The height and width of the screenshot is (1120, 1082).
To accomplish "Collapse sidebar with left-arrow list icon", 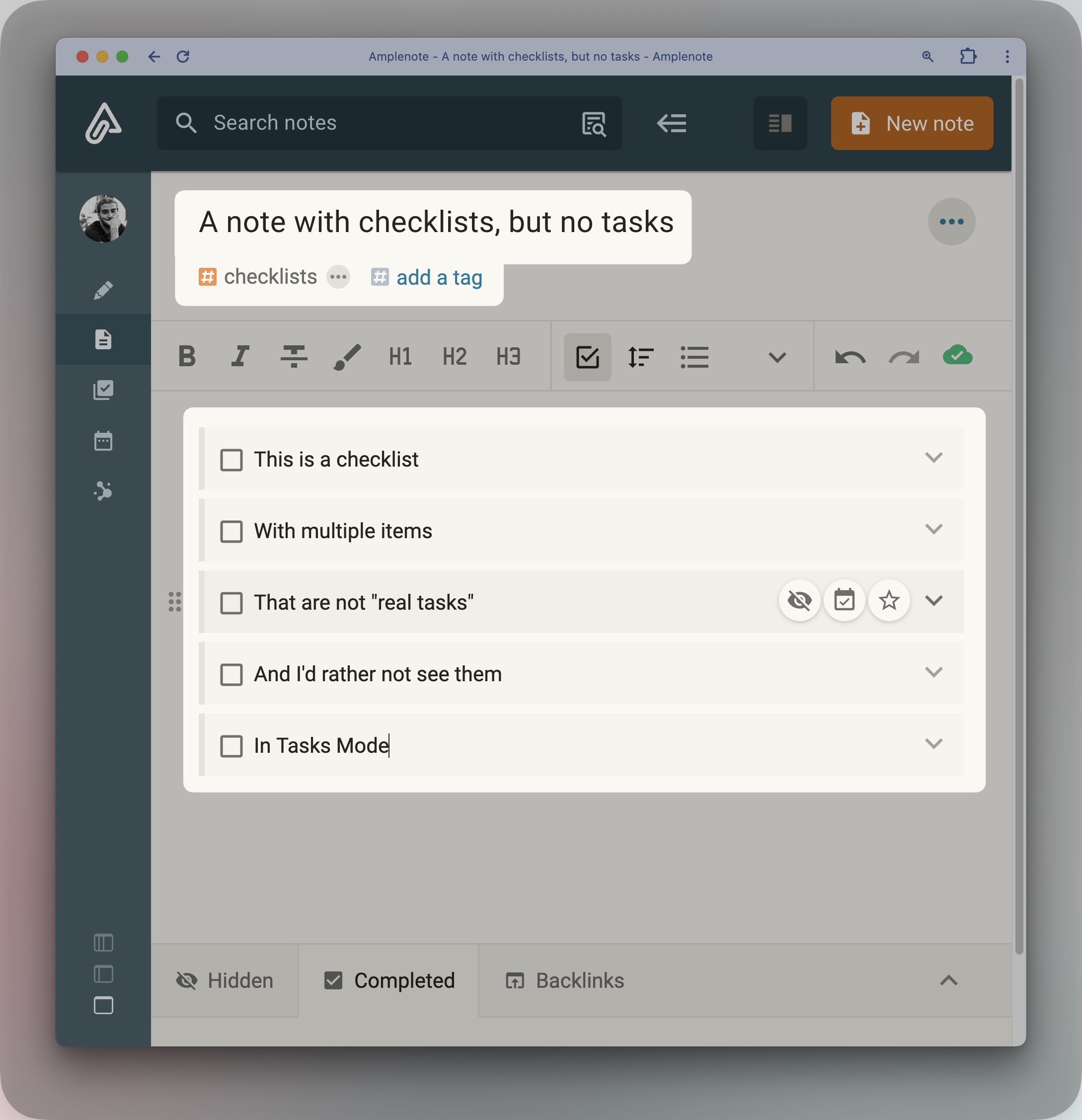I will (672, 123).
